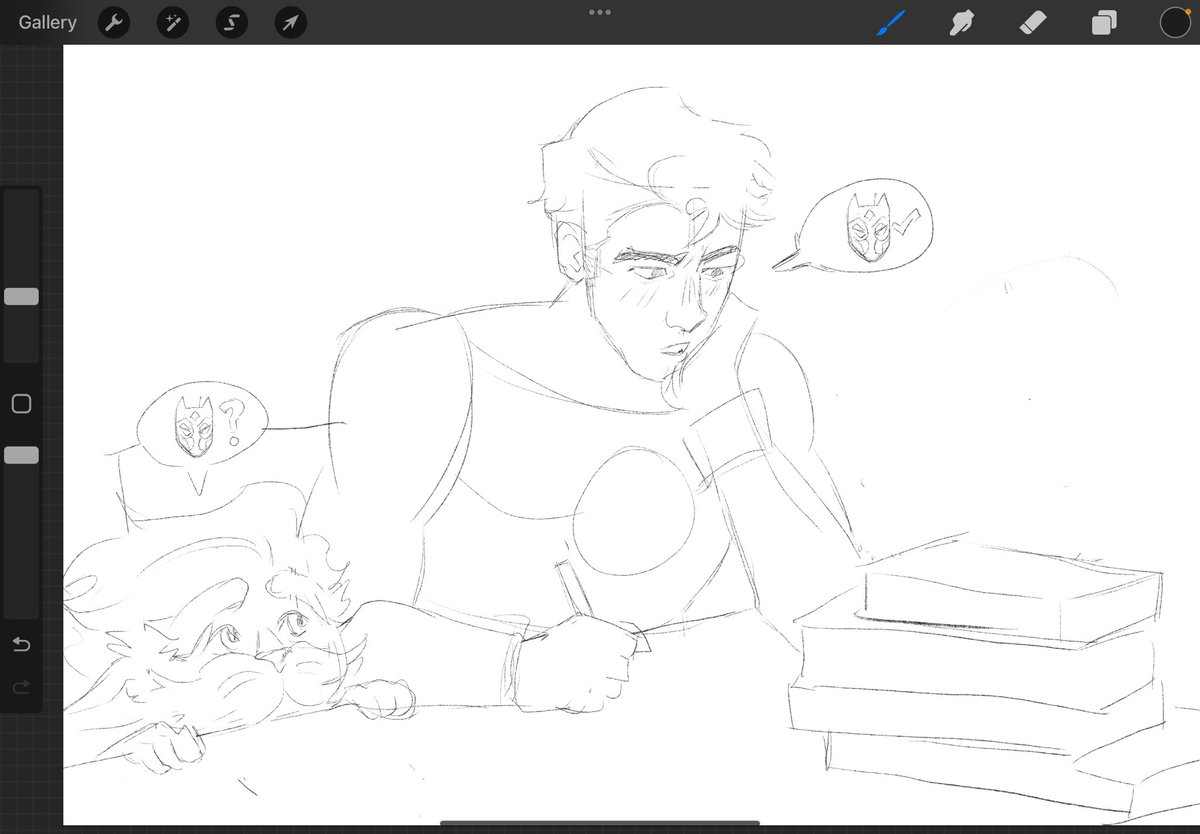Activate the Selection S-shaped tool
Screen dimensions: 1200x834
pos(231,22)
